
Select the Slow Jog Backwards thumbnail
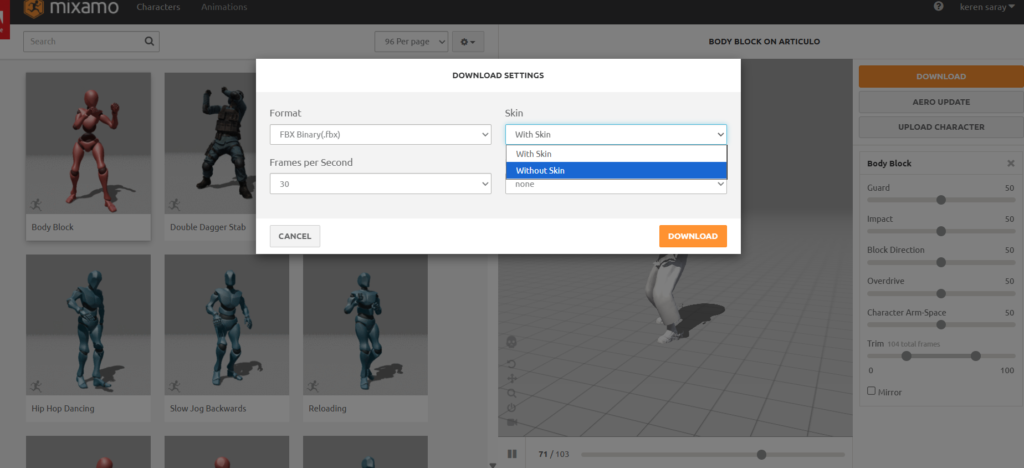pyautogui.click(x=227, y=324)
